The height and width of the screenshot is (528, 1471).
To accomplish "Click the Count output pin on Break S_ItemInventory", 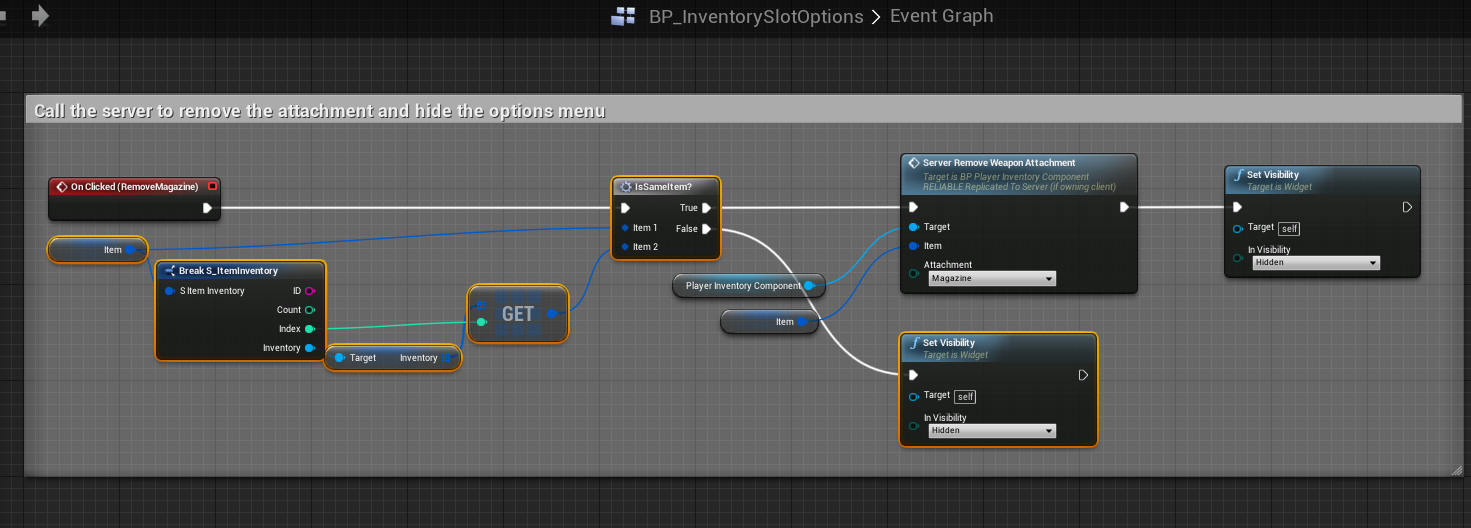I will pos(309,310).
